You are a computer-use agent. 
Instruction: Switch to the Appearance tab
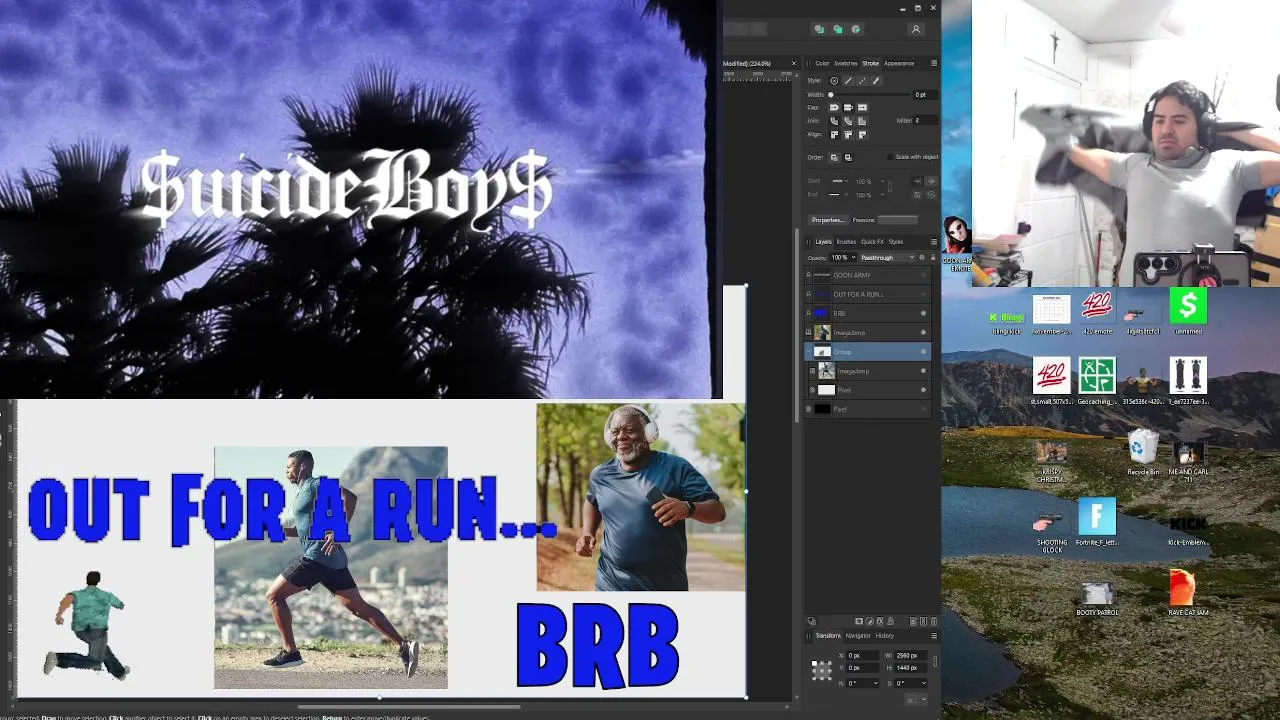[x=899, y=63]
